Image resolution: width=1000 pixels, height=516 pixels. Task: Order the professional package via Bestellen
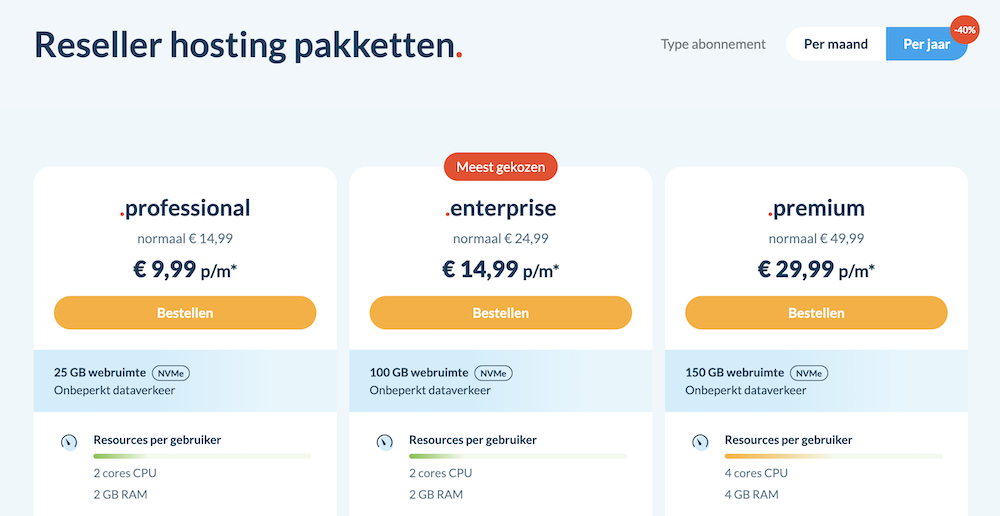point(185,313)
